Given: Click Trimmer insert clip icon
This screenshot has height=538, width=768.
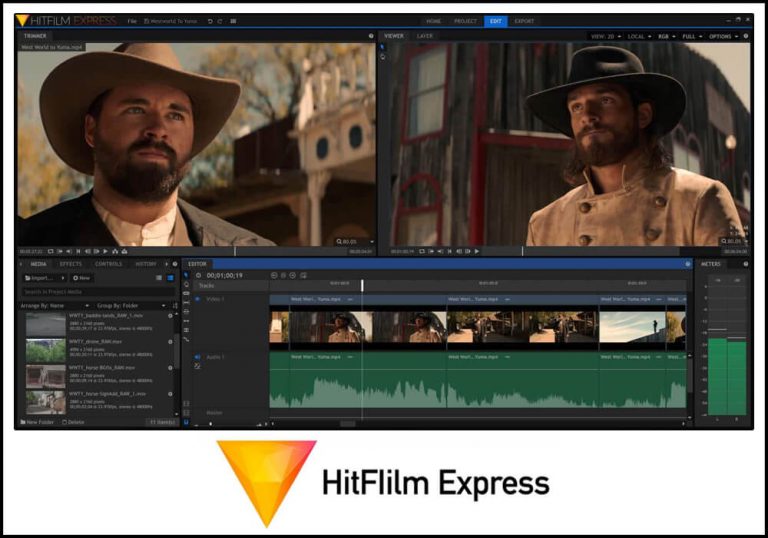Looking at the screenshot, I should [x=115, y=251].
